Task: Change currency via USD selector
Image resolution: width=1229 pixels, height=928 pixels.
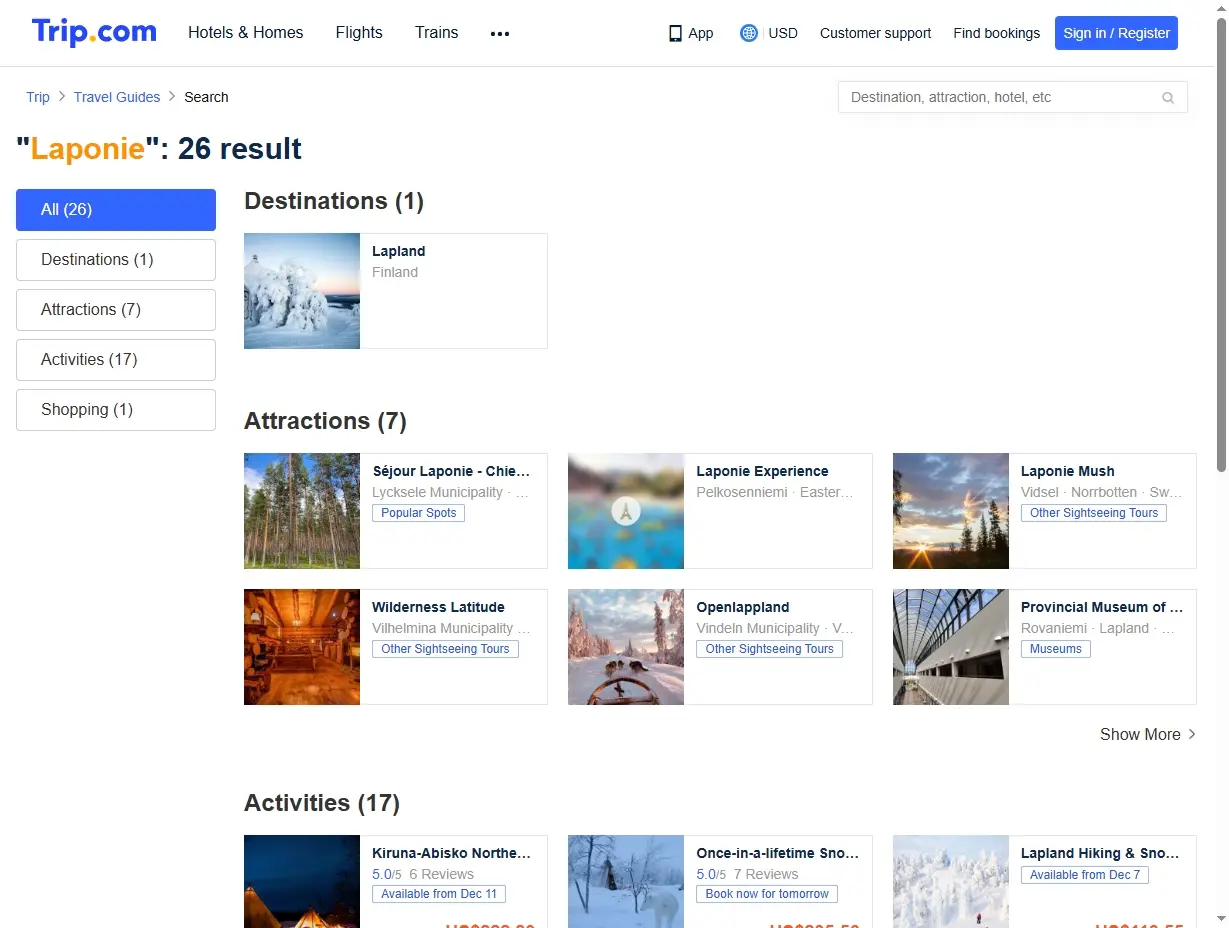Action: (x=783, y=33)
